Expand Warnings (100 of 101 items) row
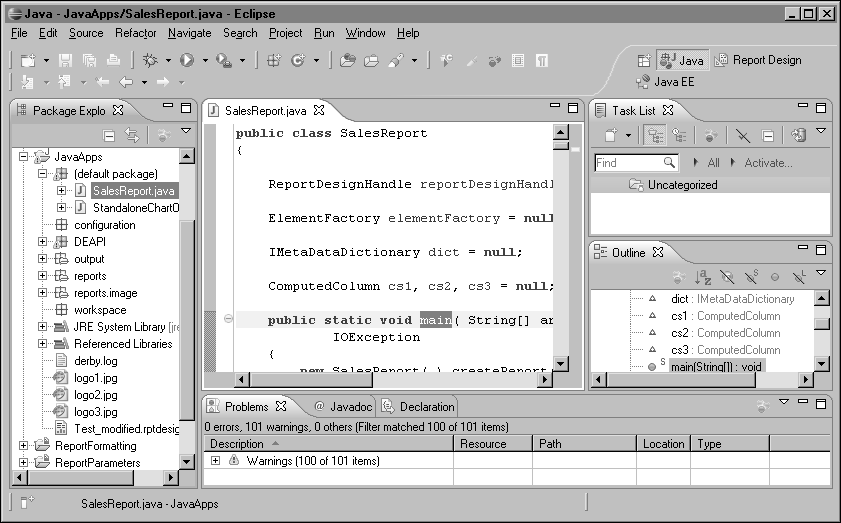Image resolution: width=841 pixels, height=523 pixels. coord(216,461)
